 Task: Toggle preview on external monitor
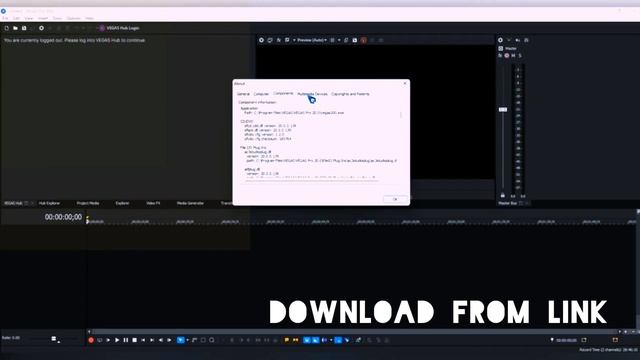coord(270,40)
